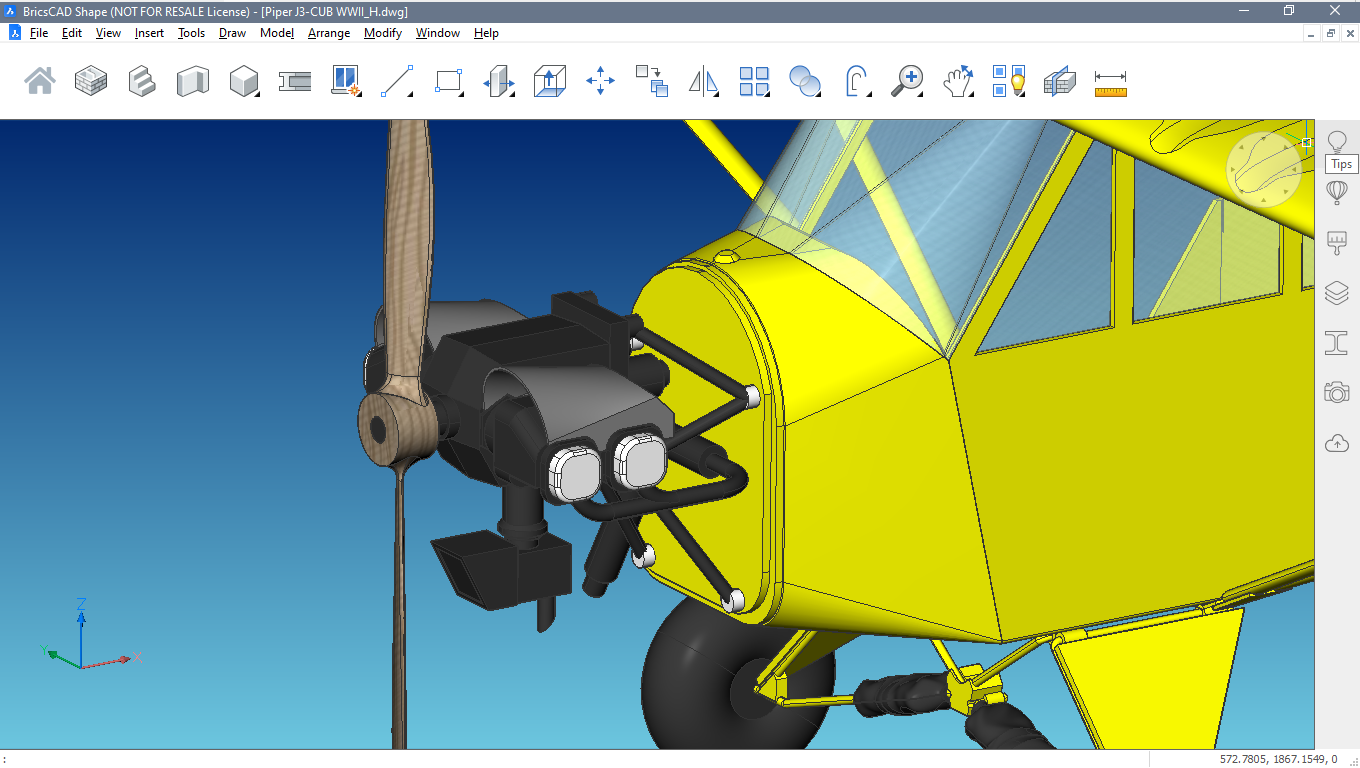Screen dimensions: 1360x768
Task: Select the brick Wall tool
Action: pyautogui.click(x=91, y=81)
